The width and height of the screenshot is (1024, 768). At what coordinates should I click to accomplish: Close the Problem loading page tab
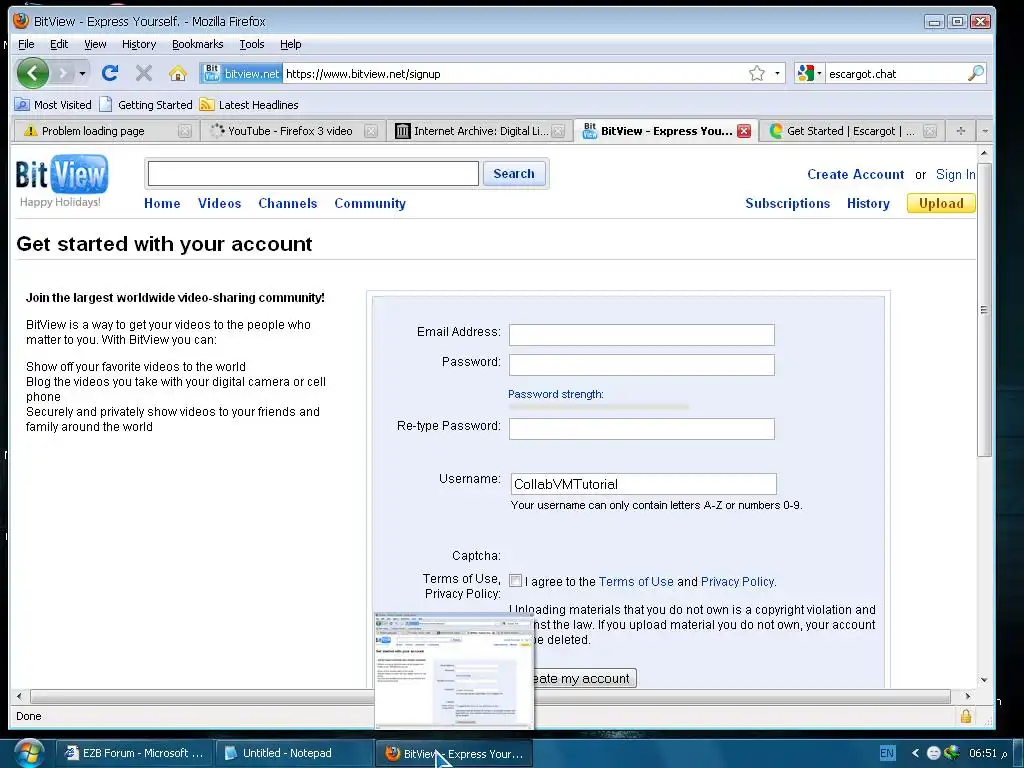tap(185, 131)
